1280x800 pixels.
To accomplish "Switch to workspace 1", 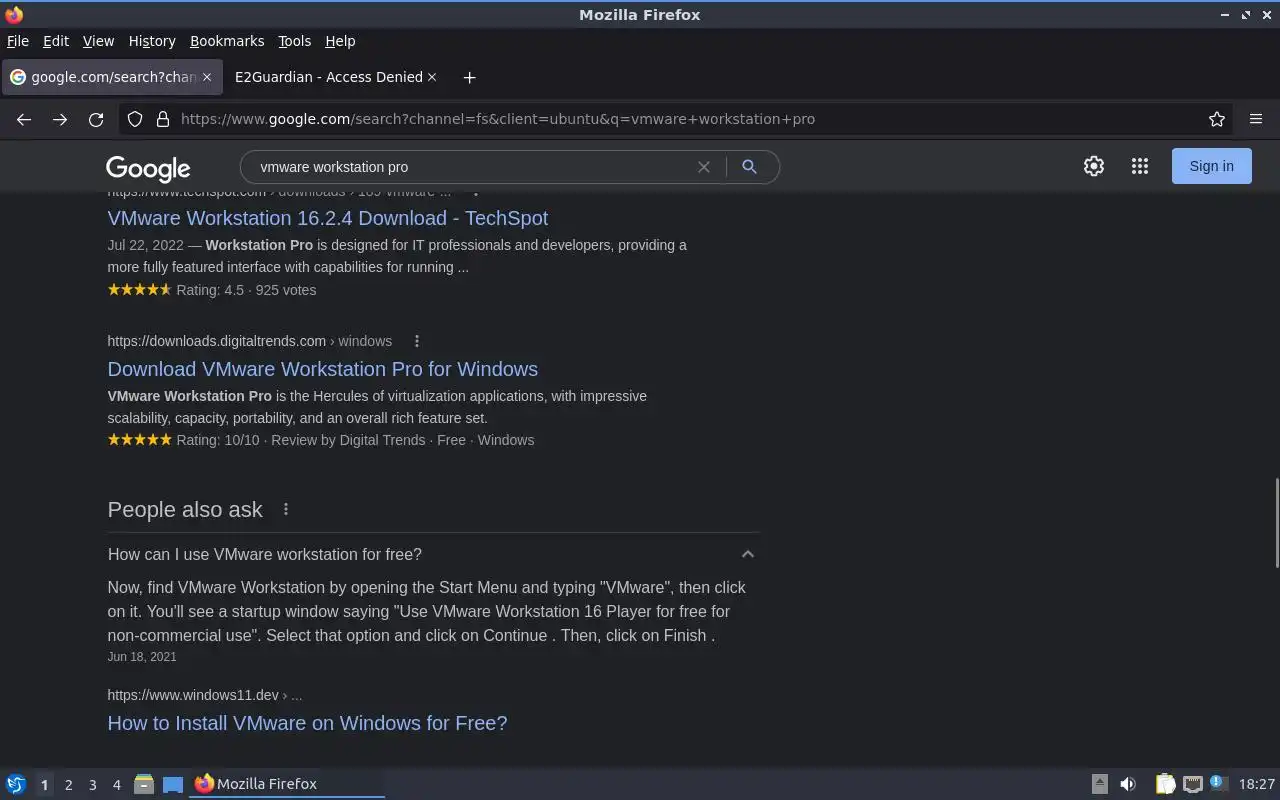I will [44, 784].
